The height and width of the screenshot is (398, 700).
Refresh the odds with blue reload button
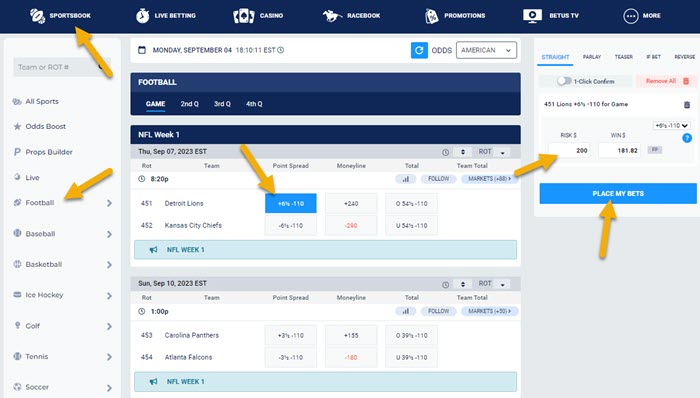(x=419, y=50)
